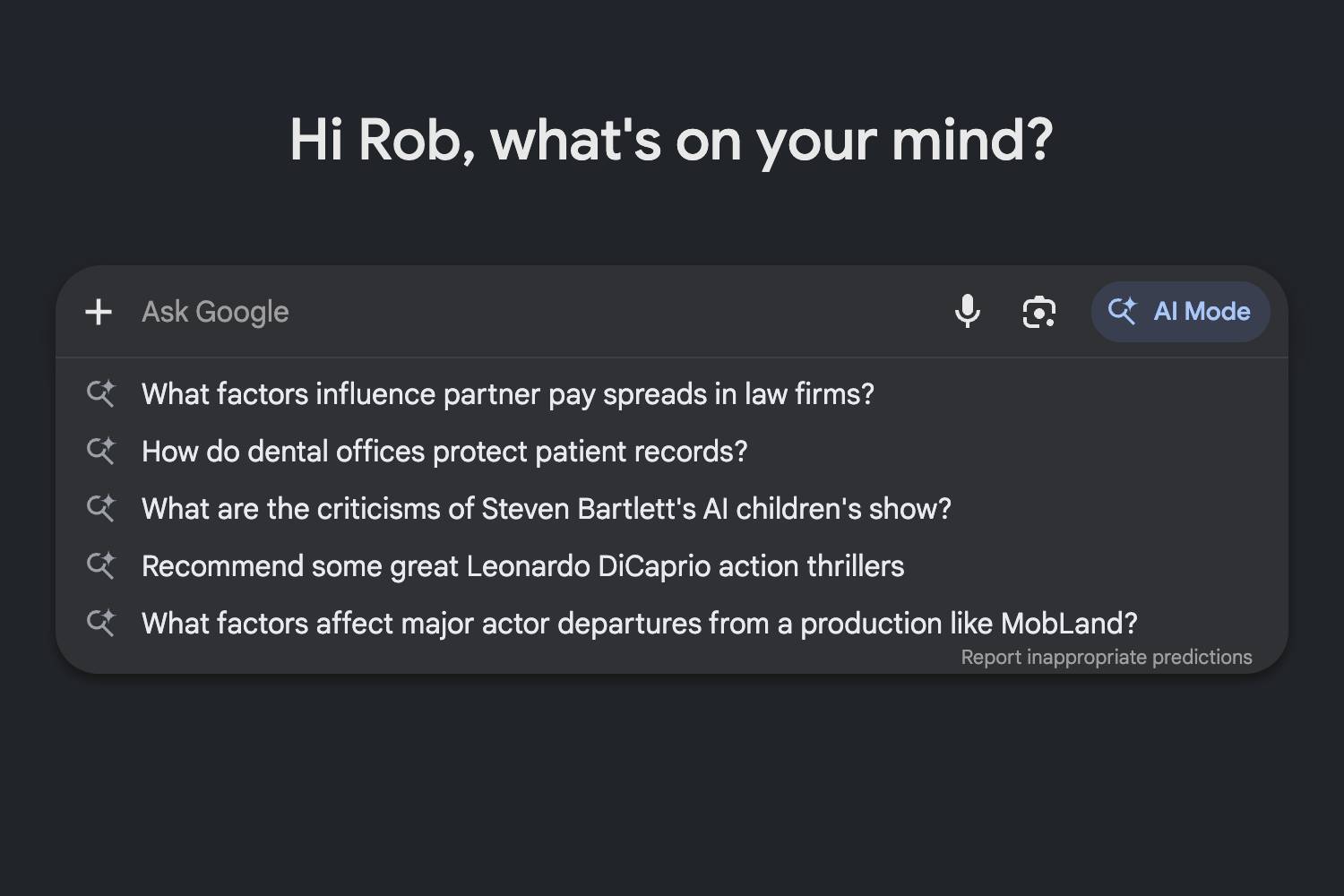Image resolution: width=1344 pixels, height=896 pixels.
Task: Click search icon beside law firms suggestion
Action: coord(100,394)
